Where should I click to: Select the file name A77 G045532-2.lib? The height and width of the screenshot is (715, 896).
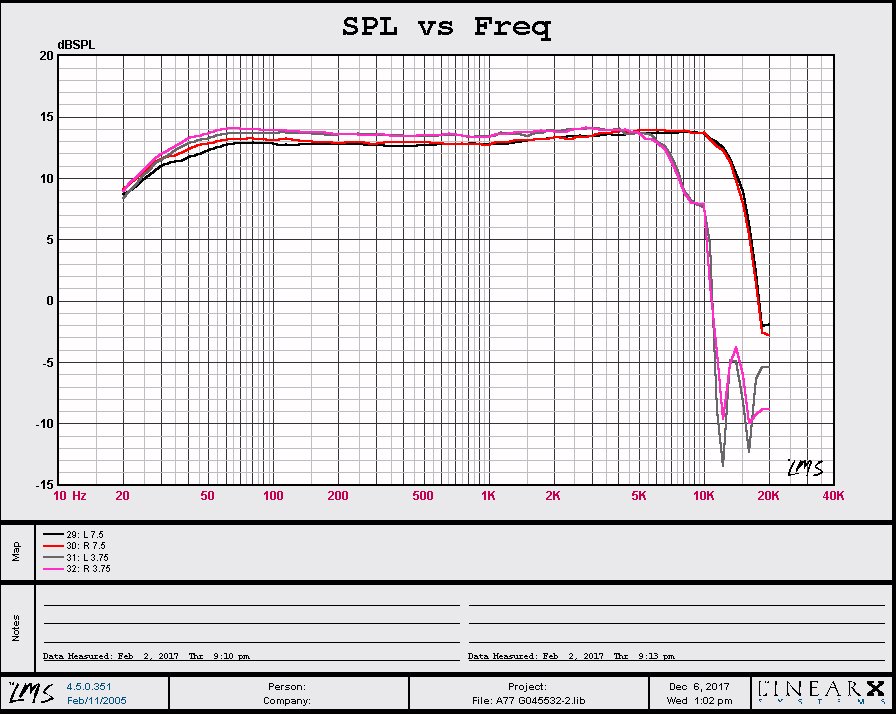527,701
